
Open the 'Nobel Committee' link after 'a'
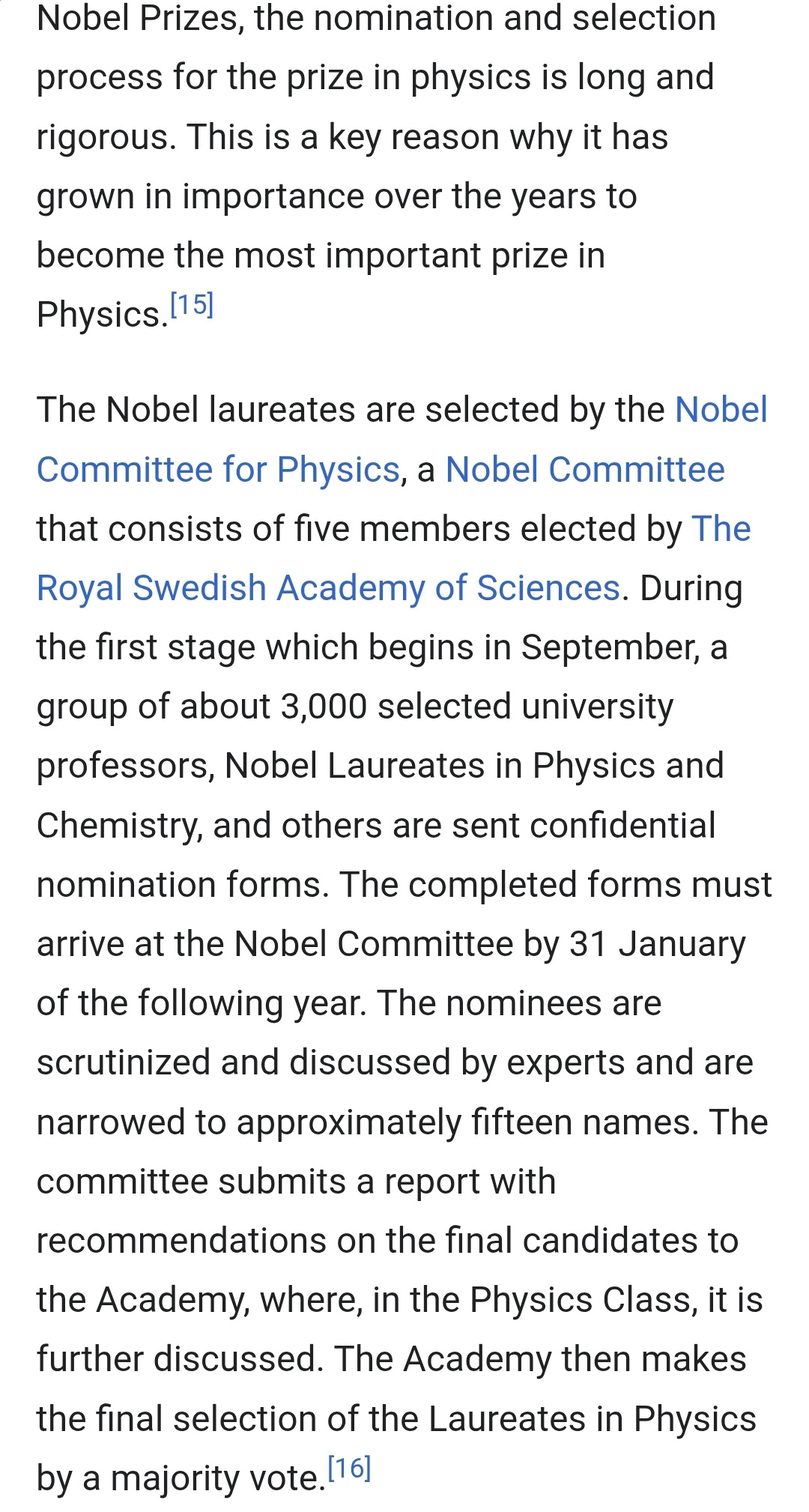pyautogui.click(x=585, y=470)
